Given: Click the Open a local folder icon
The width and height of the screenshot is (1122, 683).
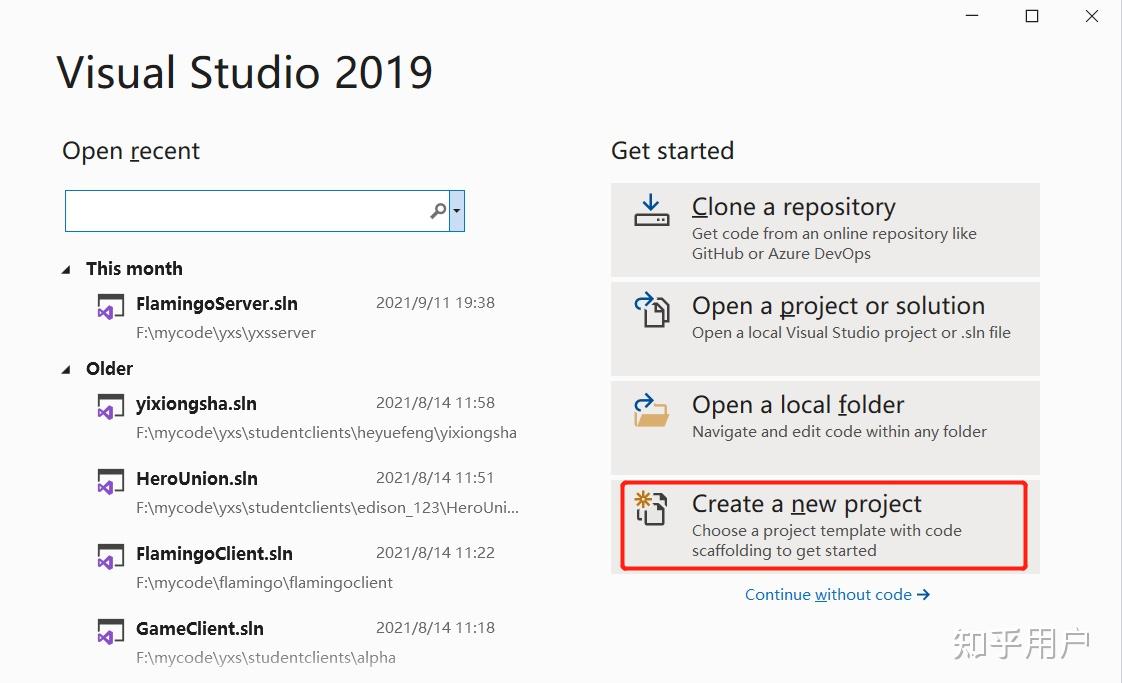Looking at the screenshot, I should tap(651, 410).
